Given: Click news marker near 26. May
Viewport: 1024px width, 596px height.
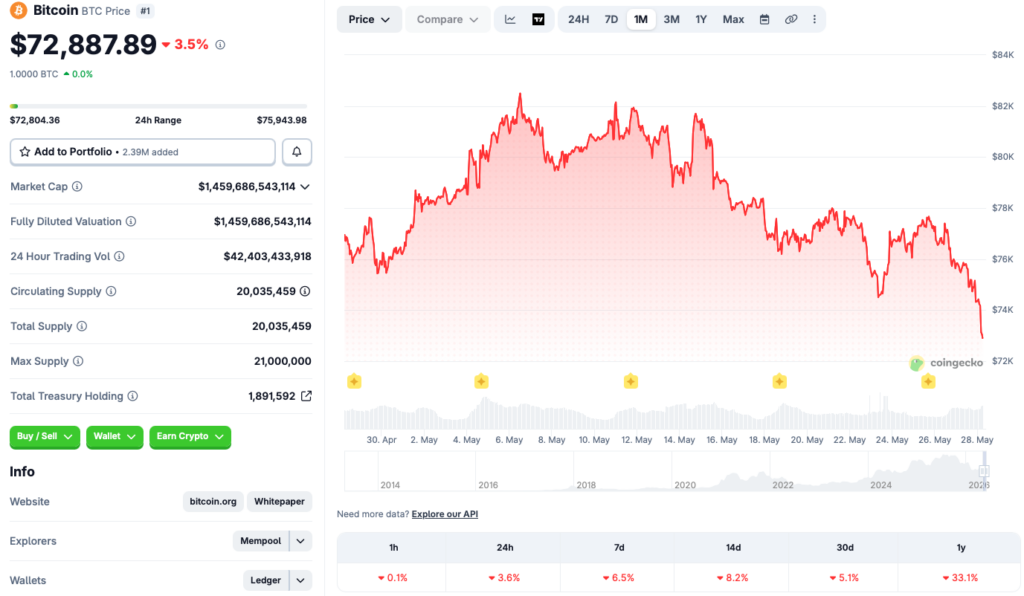Looking at the screenshot, I should (928, 381).
